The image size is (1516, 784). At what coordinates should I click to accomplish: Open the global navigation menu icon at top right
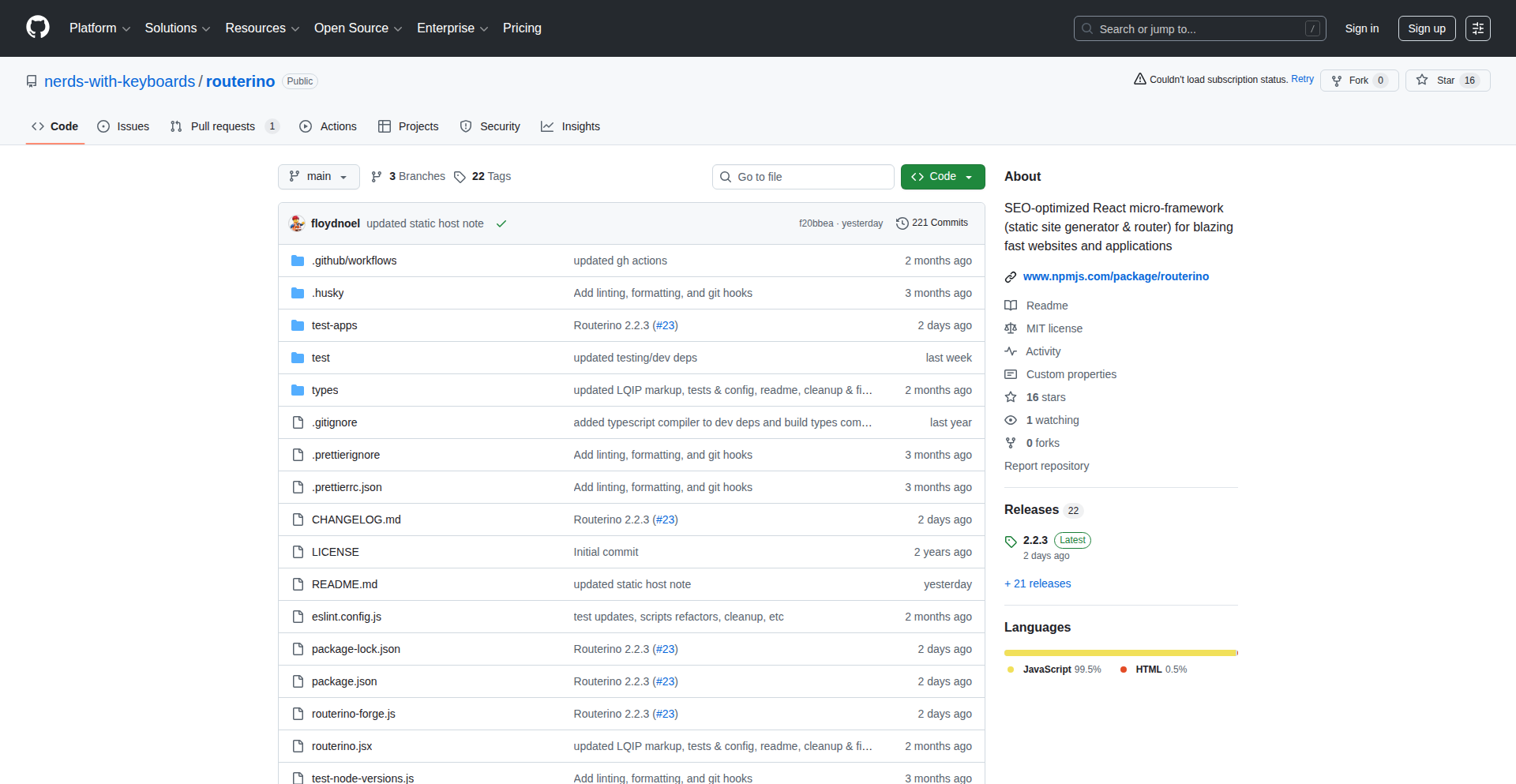(x=1477, y=28)
